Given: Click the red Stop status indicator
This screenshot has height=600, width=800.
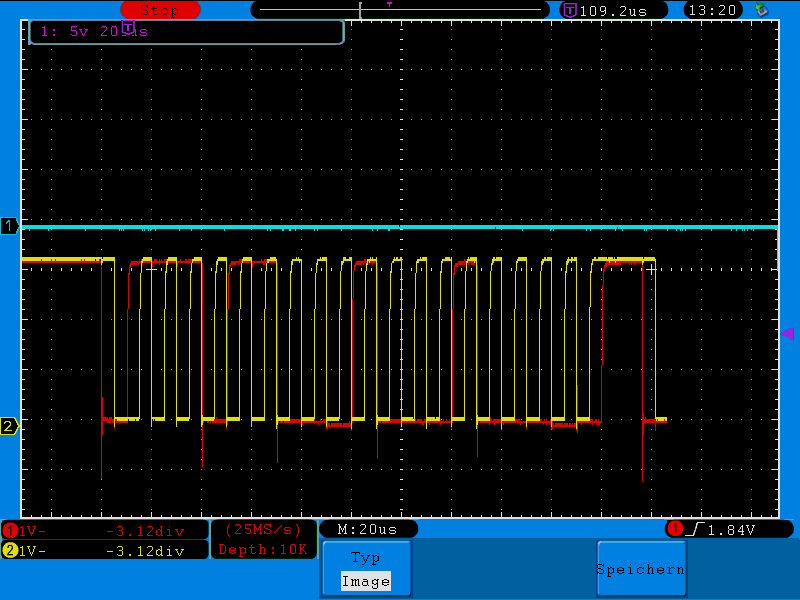Looking at the screenshot, I should point(160,10).
